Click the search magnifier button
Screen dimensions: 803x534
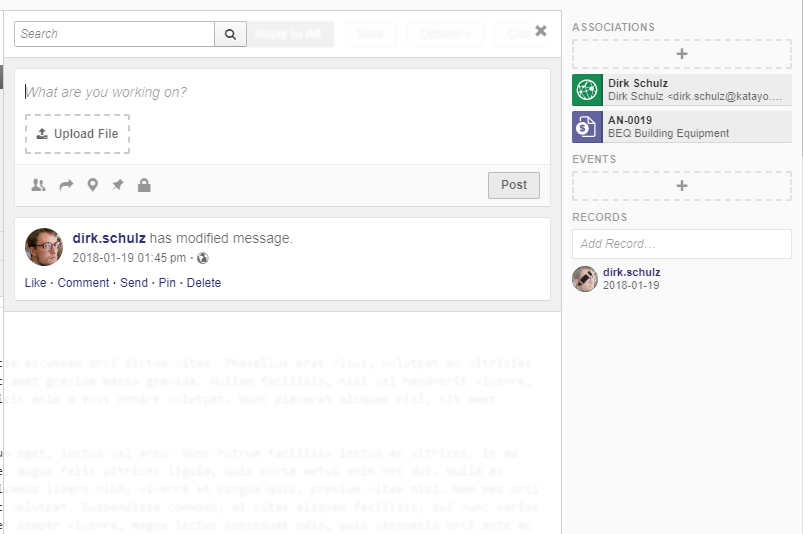pyautogui.click(x=230, y=34)
